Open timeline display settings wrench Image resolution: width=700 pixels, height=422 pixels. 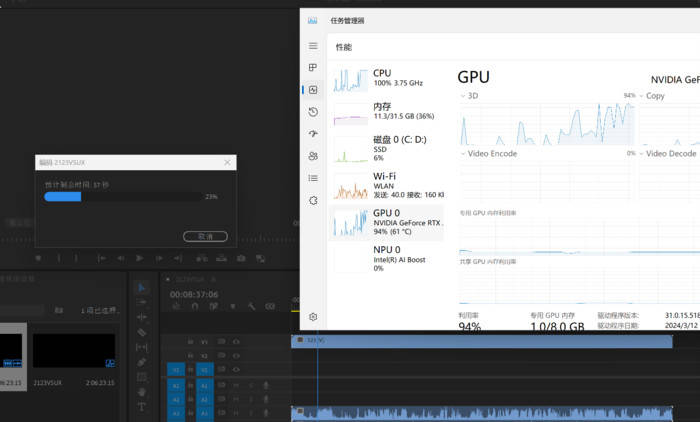coord(251,306)
